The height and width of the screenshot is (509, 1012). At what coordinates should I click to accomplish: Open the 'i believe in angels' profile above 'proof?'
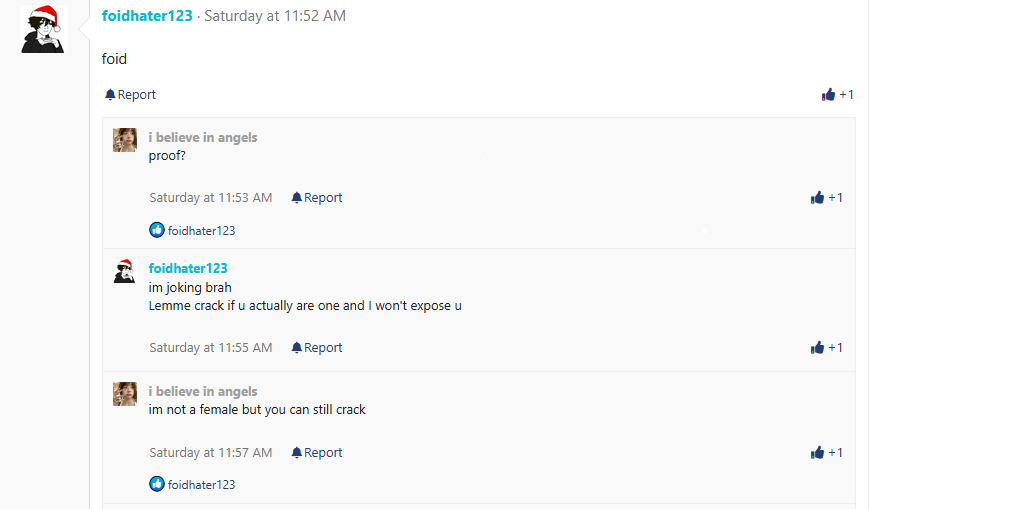tap(203, 138)
